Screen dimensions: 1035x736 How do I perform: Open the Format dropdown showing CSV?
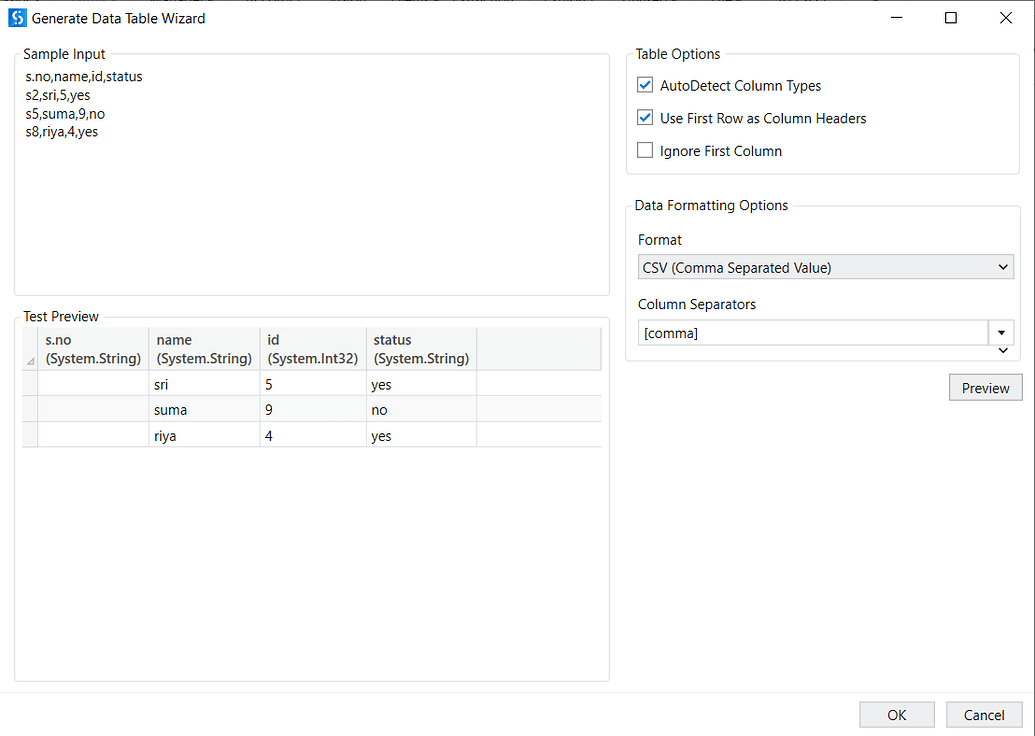click(x=825, y=267)
